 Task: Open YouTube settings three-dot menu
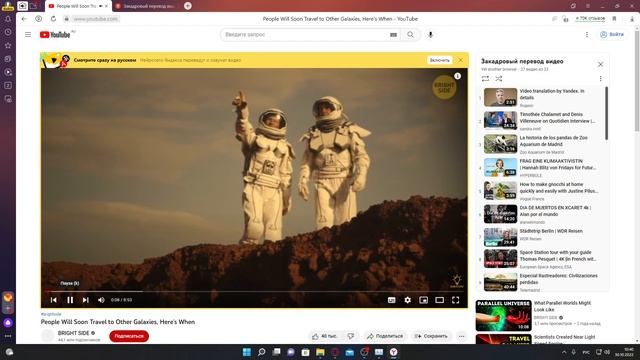coord(587,35)
